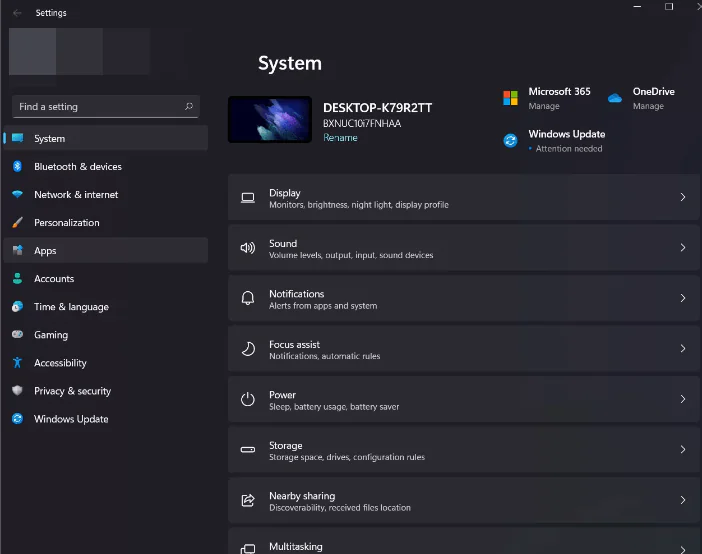Go to Accounts in the sidebar
The height and width of the screenshot is (554, 702).
(54, 279)
